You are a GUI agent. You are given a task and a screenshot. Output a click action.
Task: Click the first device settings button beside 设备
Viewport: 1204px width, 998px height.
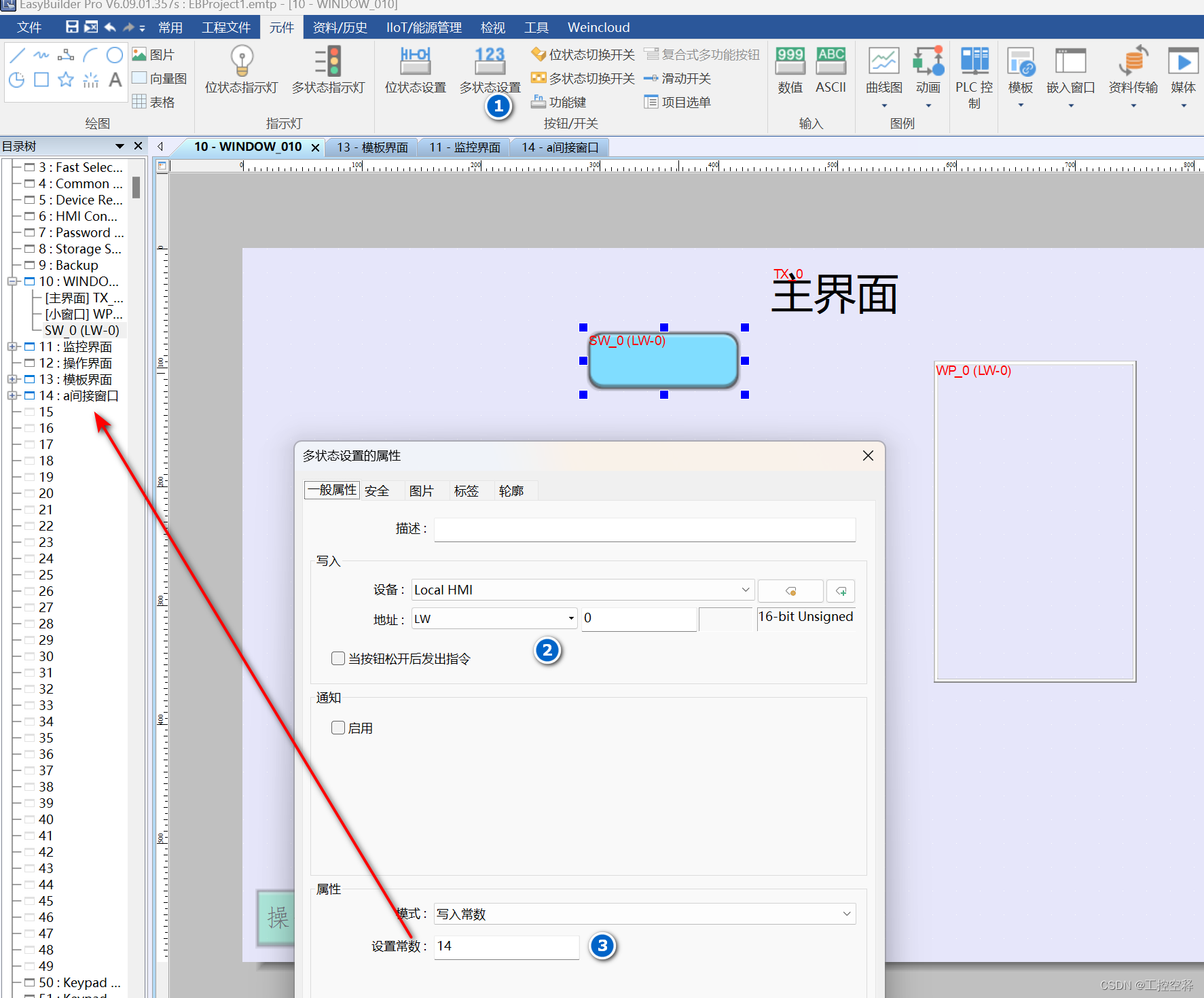click(790, 591)
